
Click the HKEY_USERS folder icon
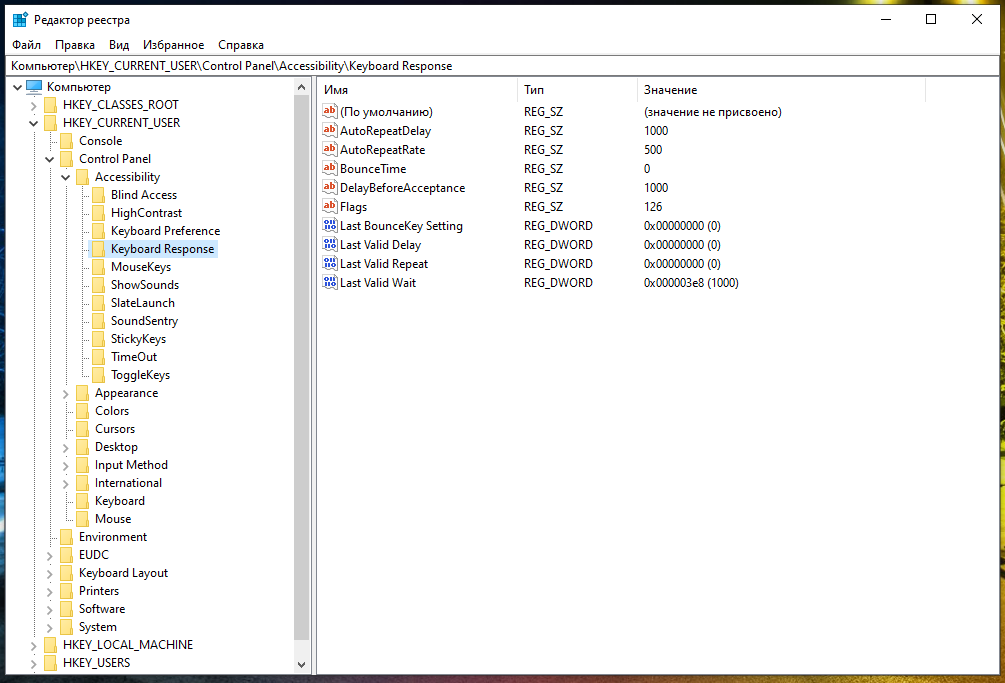tap(51, 662)
